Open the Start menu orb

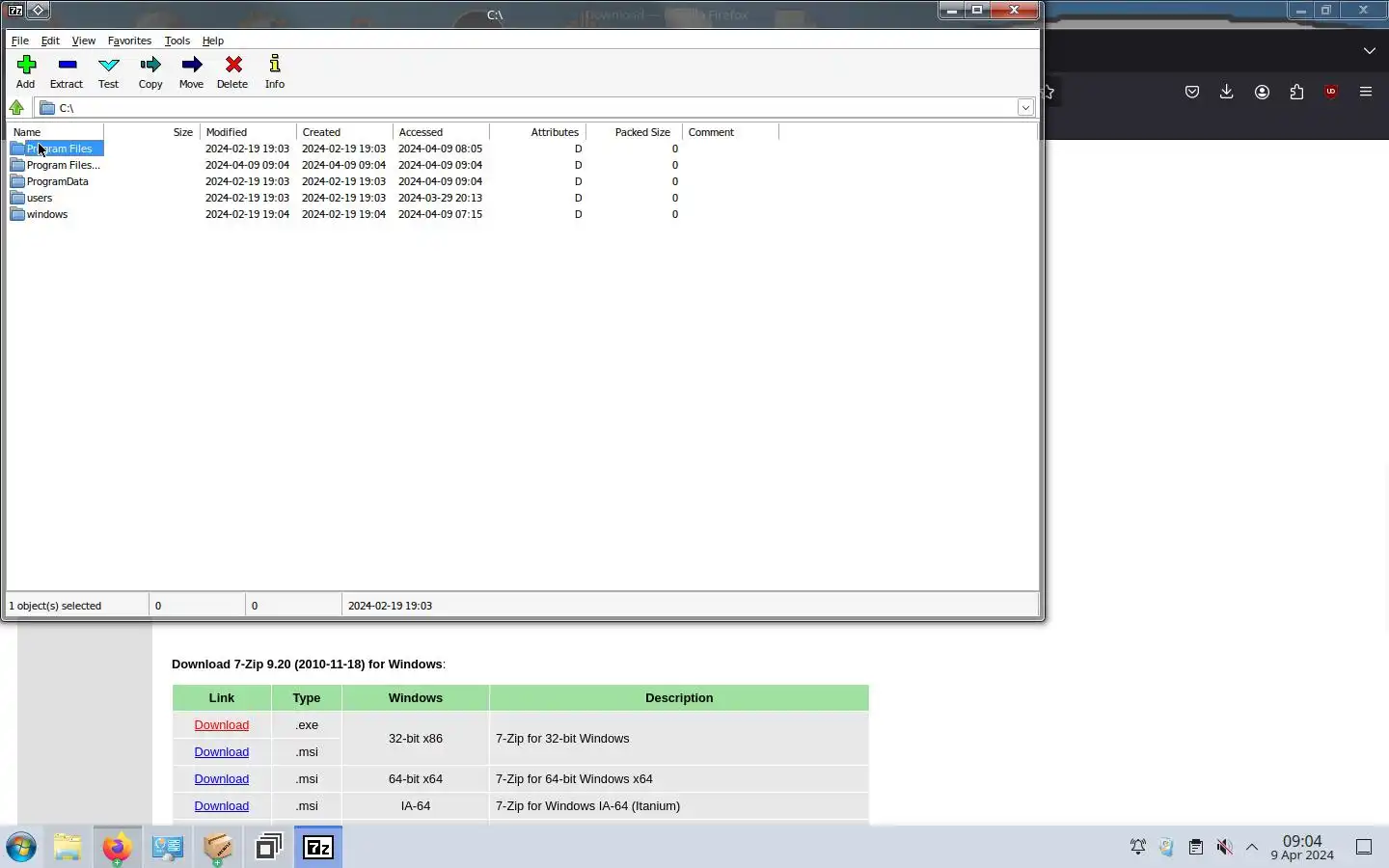coord(21,847)
